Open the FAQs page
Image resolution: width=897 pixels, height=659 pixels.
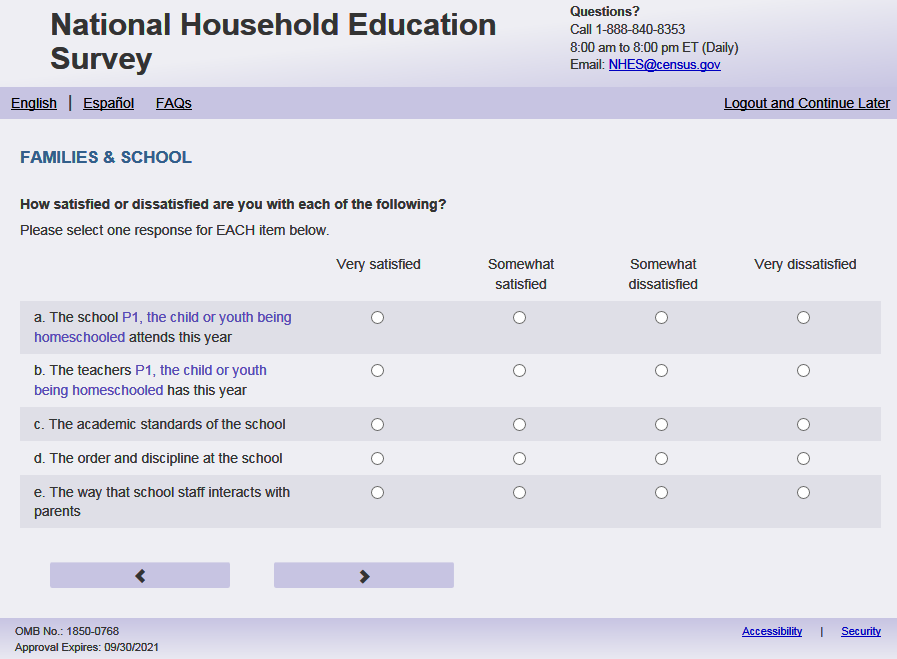(174, 103)
